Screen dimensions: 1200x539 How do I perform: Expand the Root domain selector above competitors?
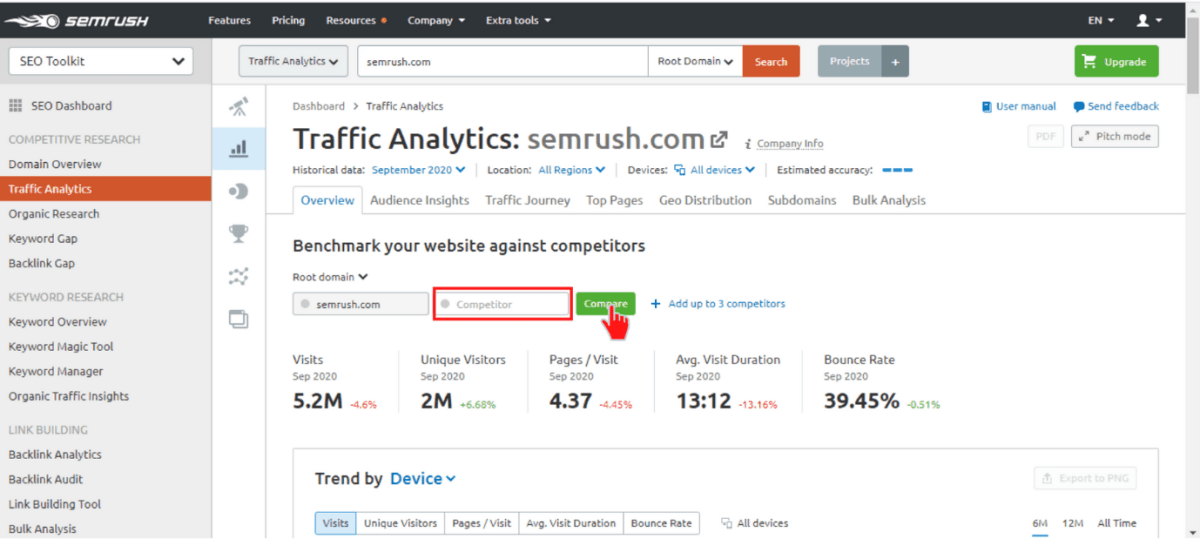click(330, 277)
